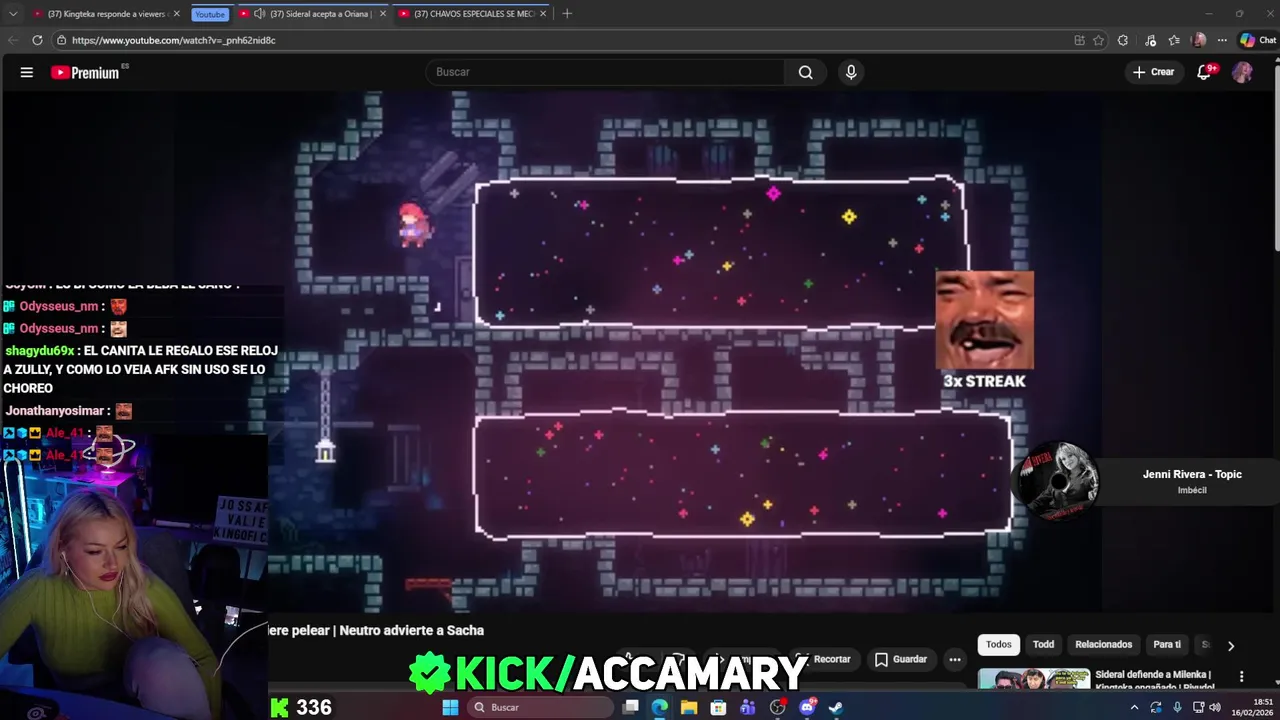Open the browser Favorites list icon
Viewport: 1280px width, 720px height.
tap(1174, 40)
